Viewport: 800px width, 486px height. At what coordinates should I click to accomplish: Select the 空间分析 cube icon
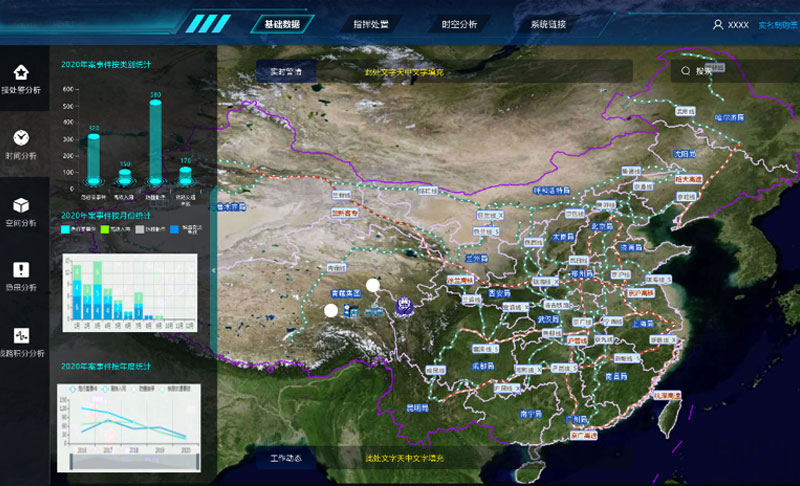(x=22, y=204)
